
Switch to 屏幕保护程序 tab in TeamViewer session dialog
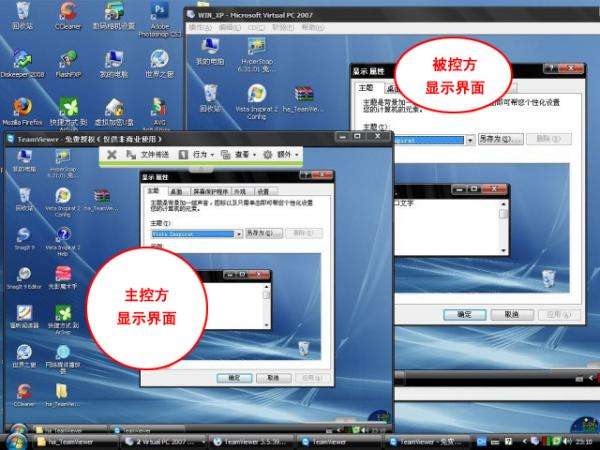pyautogui.click(x=210, y=191)
